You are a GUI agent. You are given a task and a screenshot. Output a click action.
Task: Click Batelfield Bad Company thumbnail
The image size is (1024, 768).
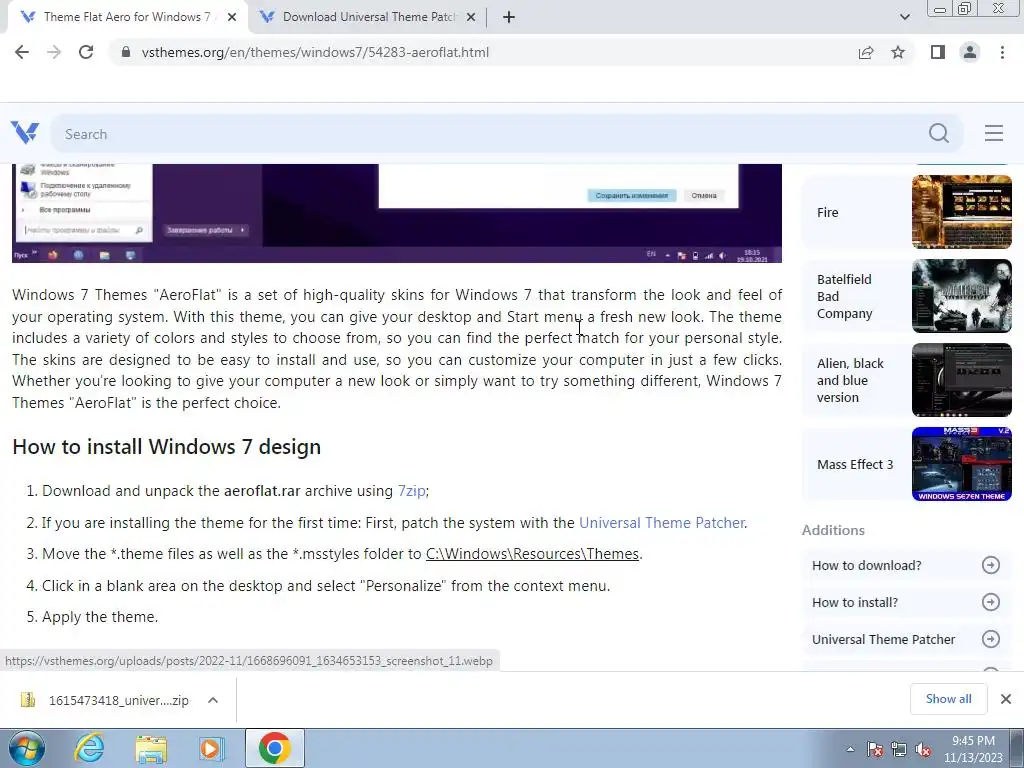(x=961, y=296)
